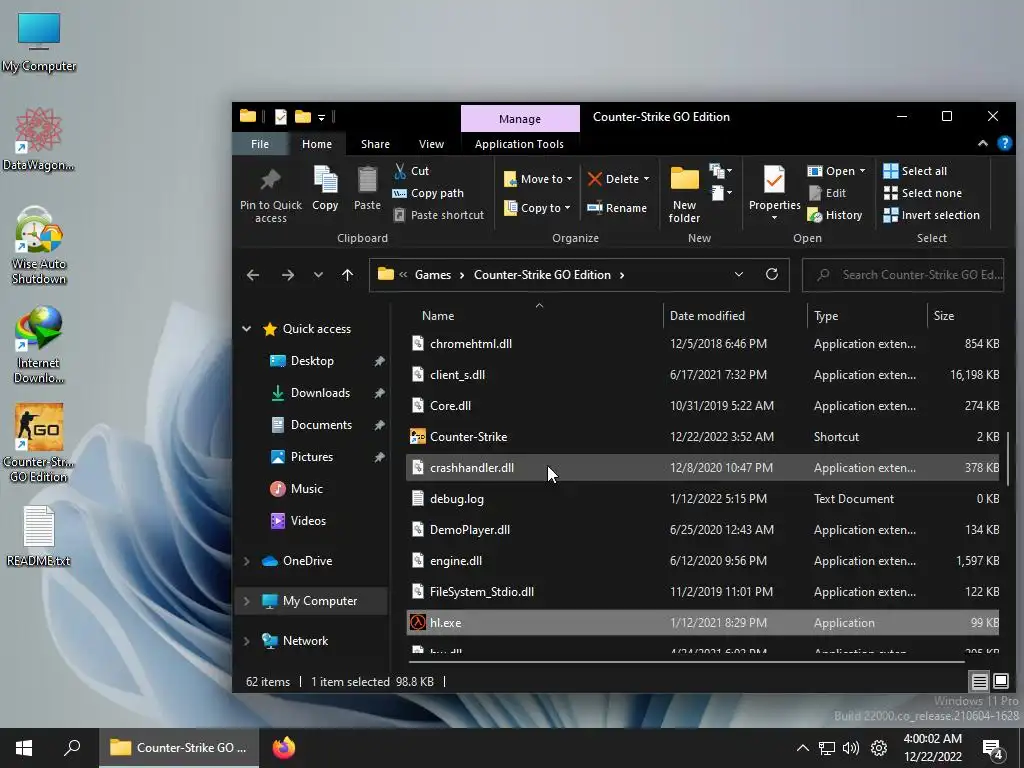Open recent locations dropdown arrow

(x=318, y=275)
